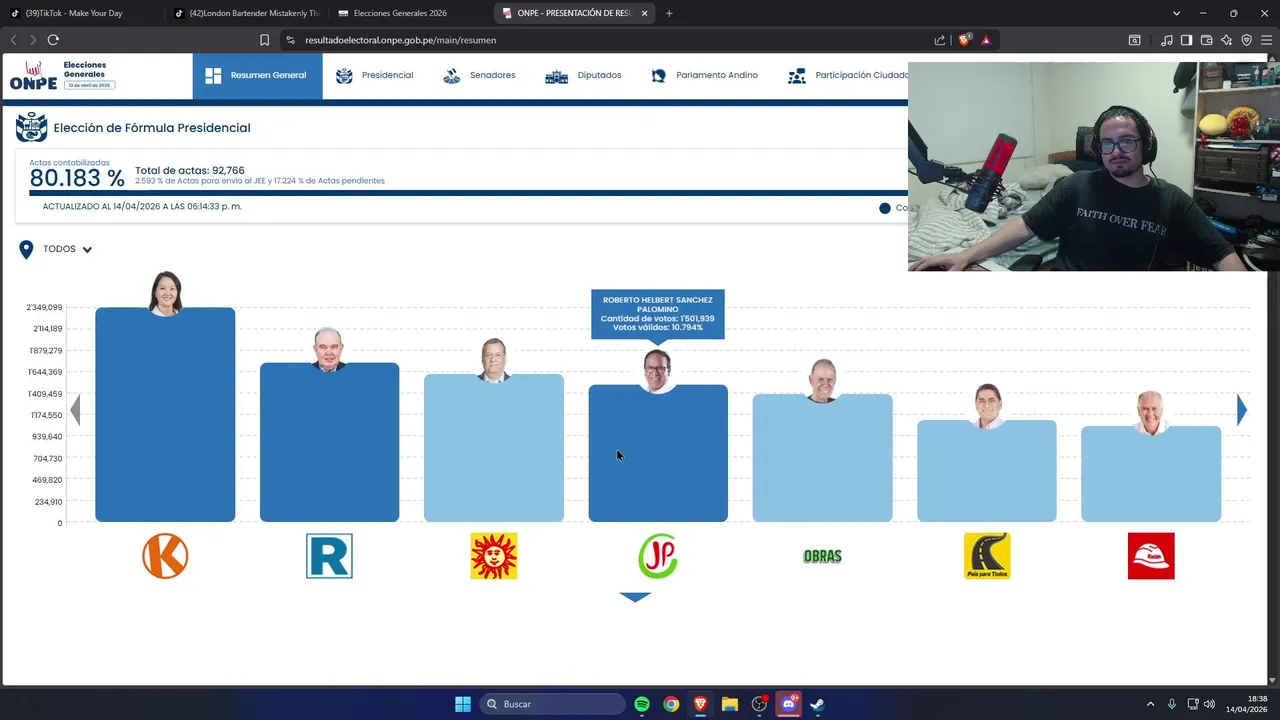This screenshot has height=720, width=1280.
Task: Open Brave Rewards triangle icon
Action: pos(986,40)
